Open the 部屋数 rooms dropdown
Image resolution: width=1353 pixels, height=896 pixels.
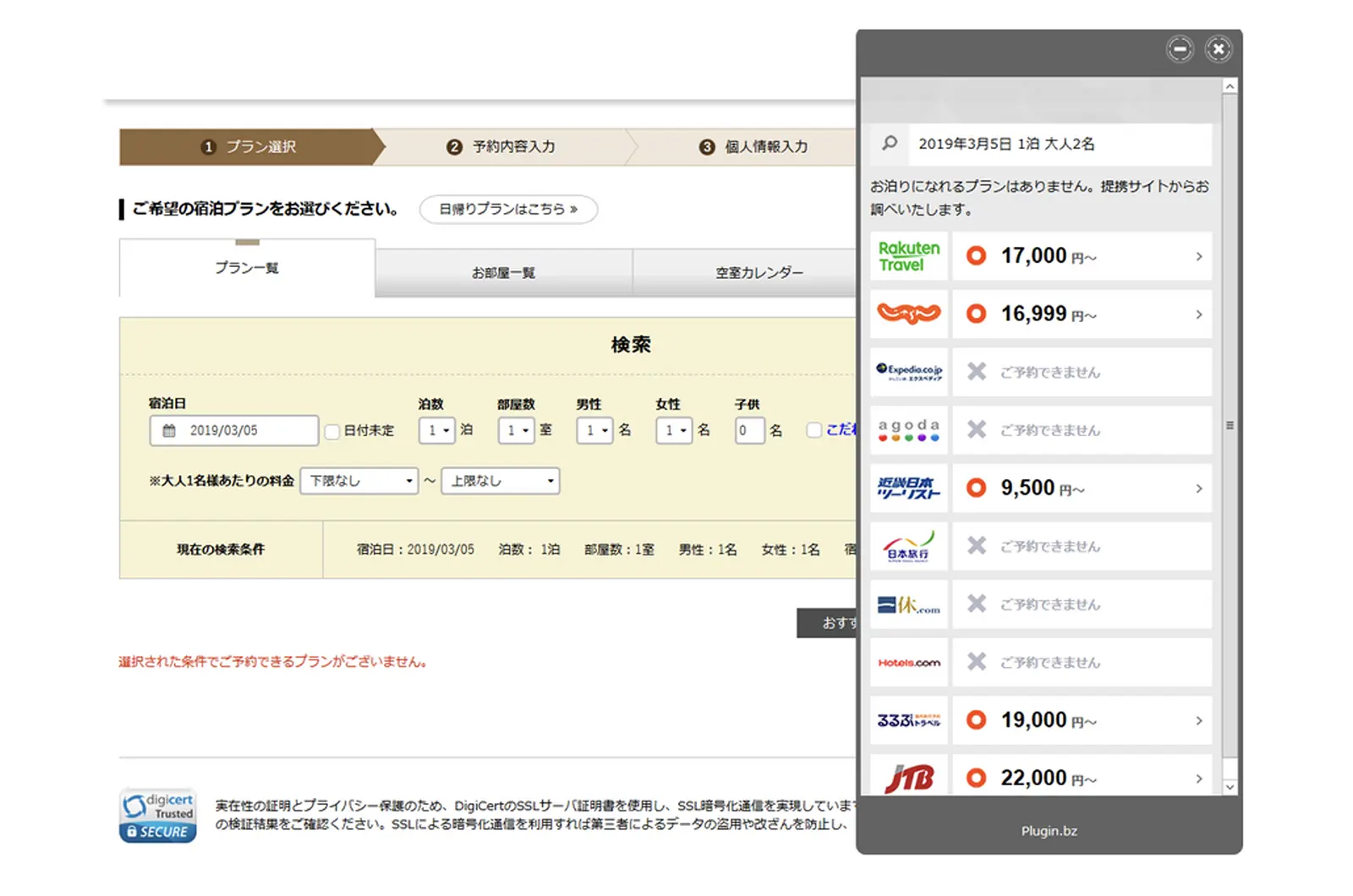[x=516, y=430]
